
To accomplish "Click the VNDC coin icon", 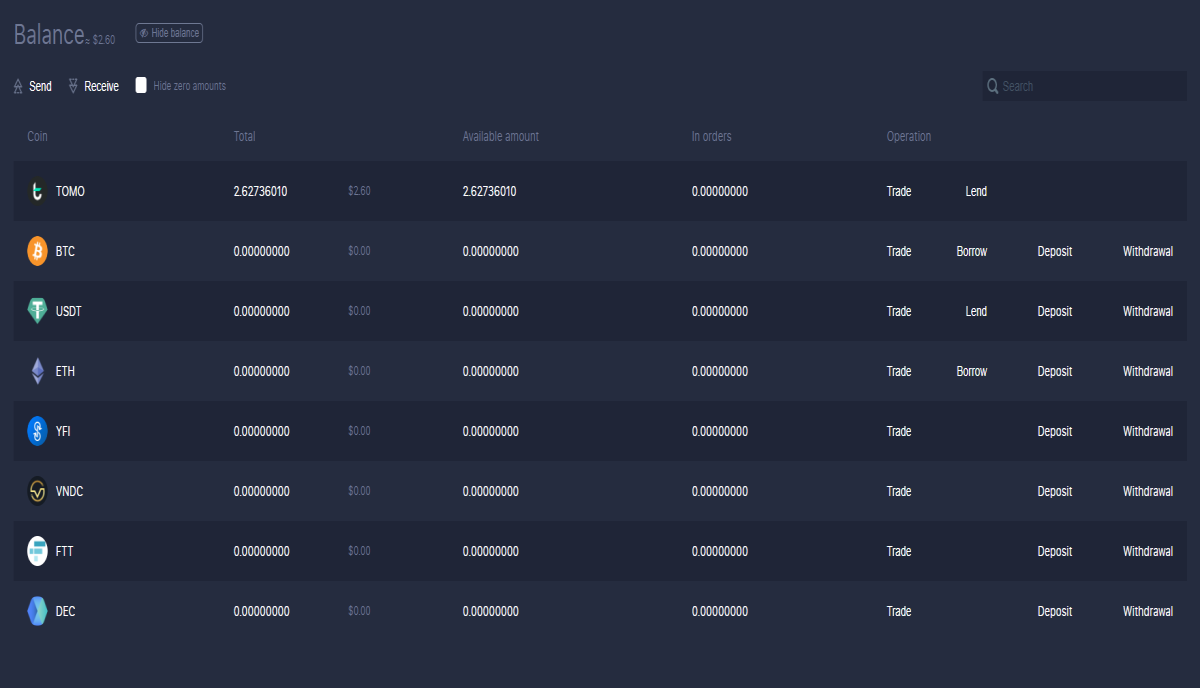I will 37,491.
